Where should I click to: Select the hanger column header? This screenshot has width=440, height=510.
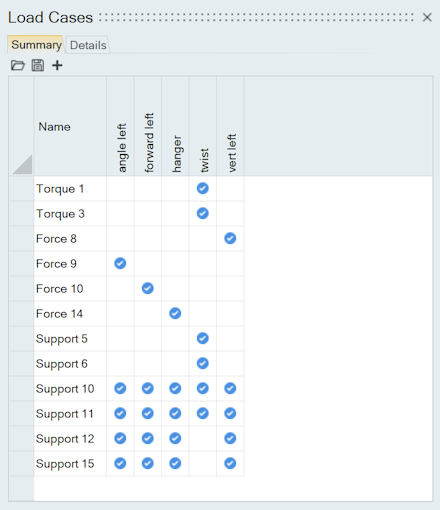(x=175, y=127)
